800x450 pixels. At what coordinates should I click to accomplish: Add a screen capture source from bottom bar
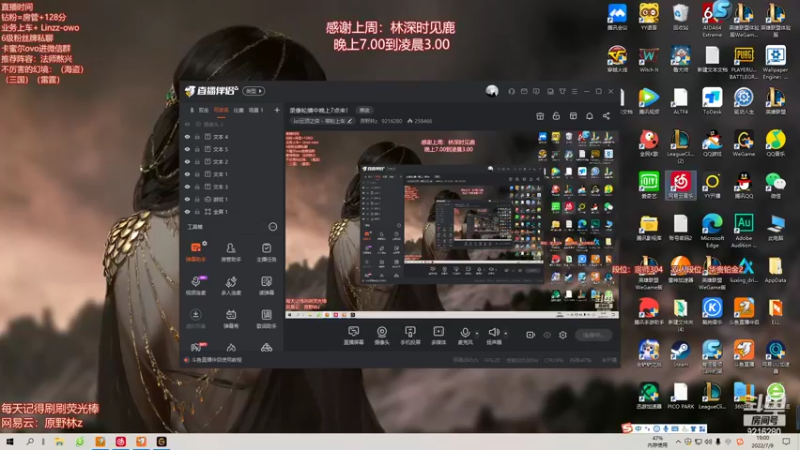coord(353,335)
